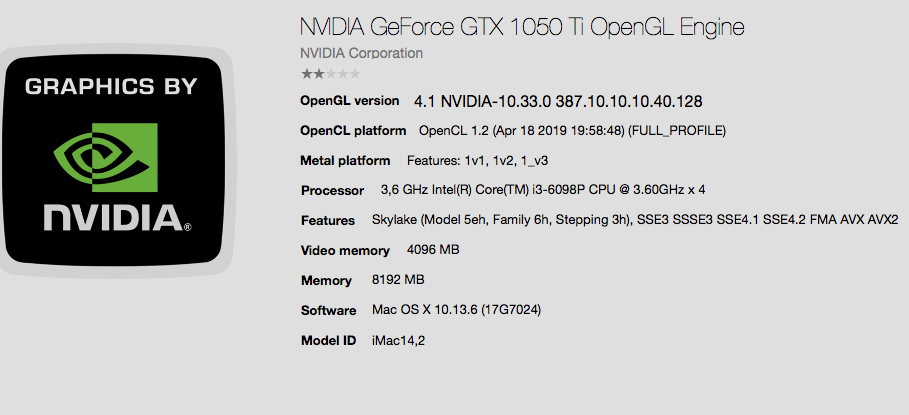Click the Processor label
The width and height of the screenshot is (909, 415).
(332, 191)
